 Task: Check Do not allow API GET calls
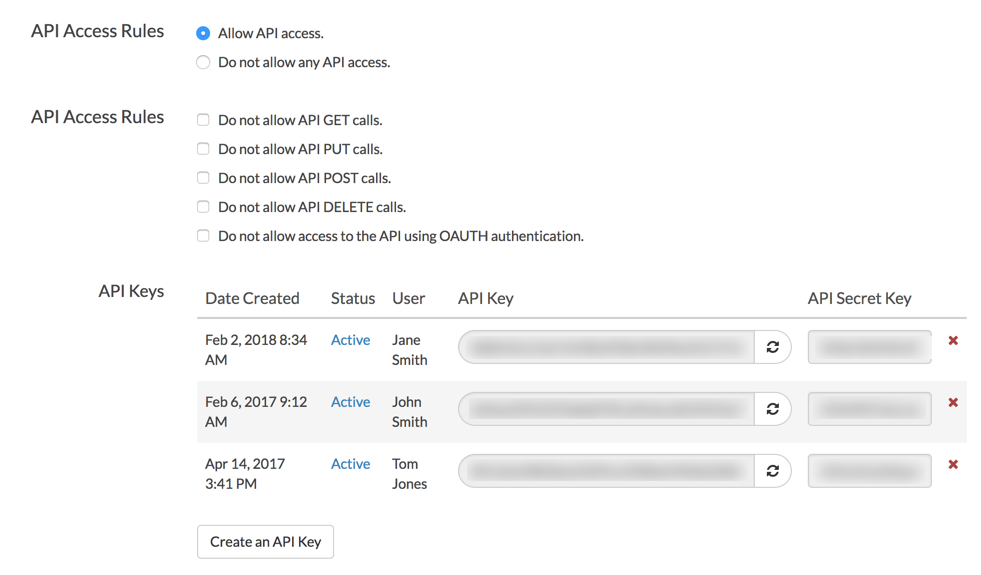203,120
